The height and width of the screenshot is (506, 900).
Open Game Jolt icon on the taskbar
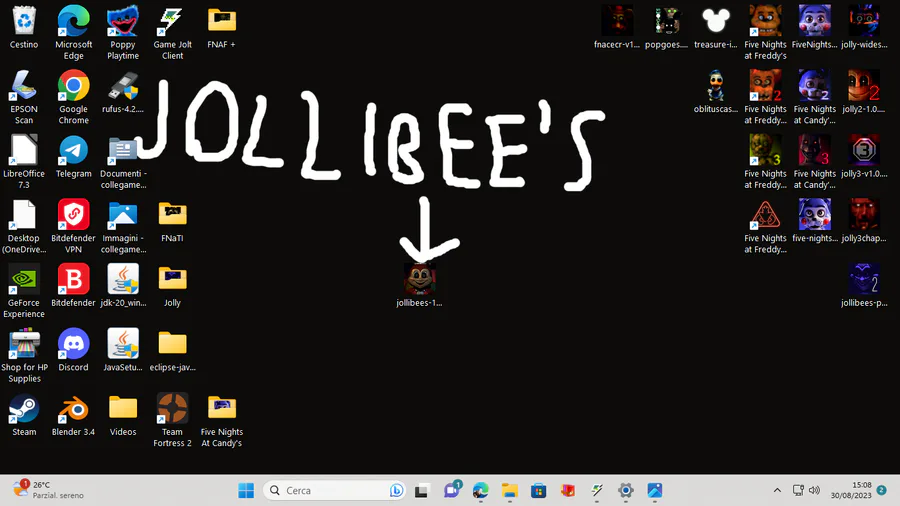point(597,491)
